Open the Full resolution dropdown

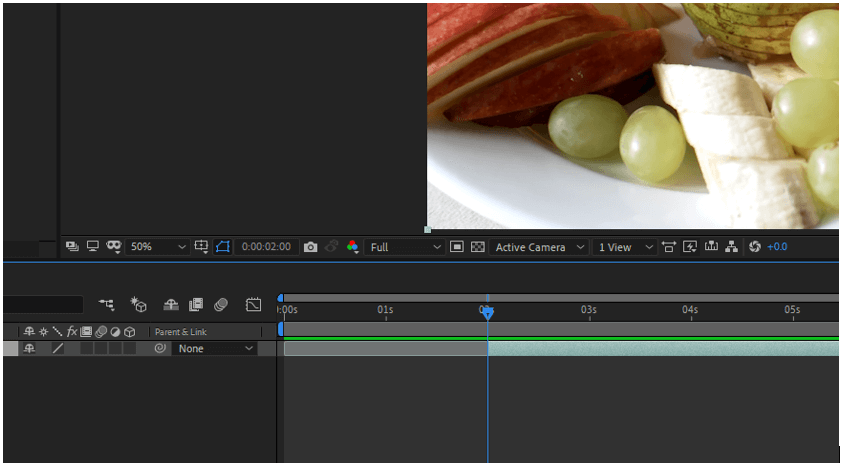coord(404,247)
